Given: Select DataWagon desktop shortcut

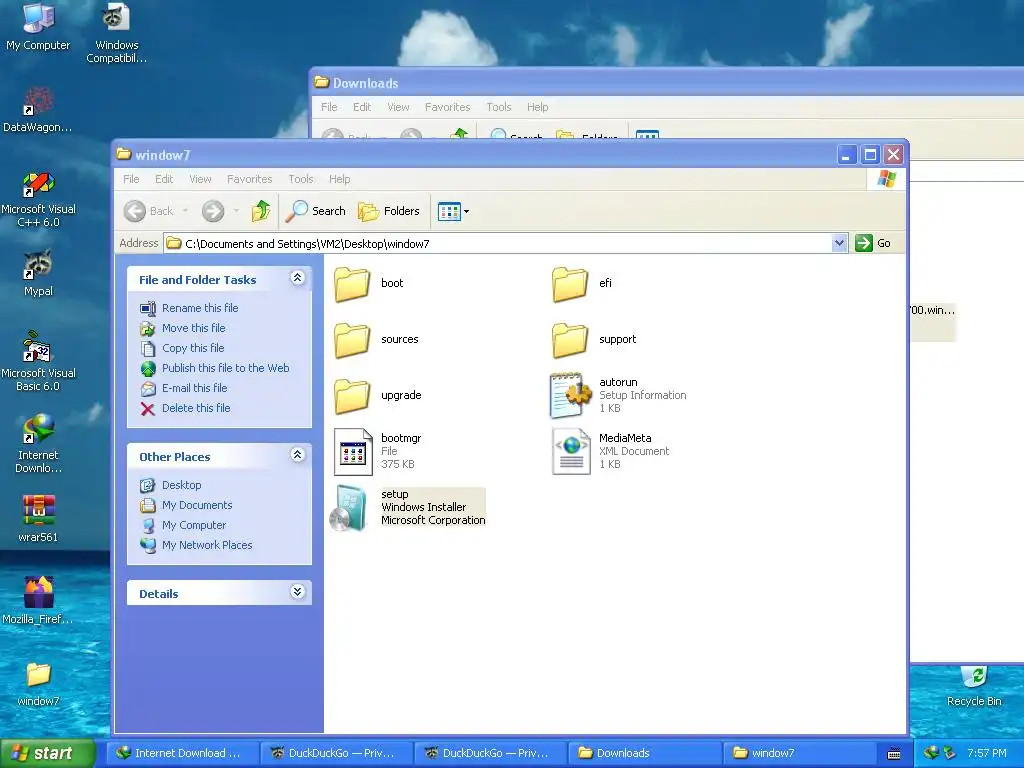Looking at the screenshot, I should coord(37,110).
